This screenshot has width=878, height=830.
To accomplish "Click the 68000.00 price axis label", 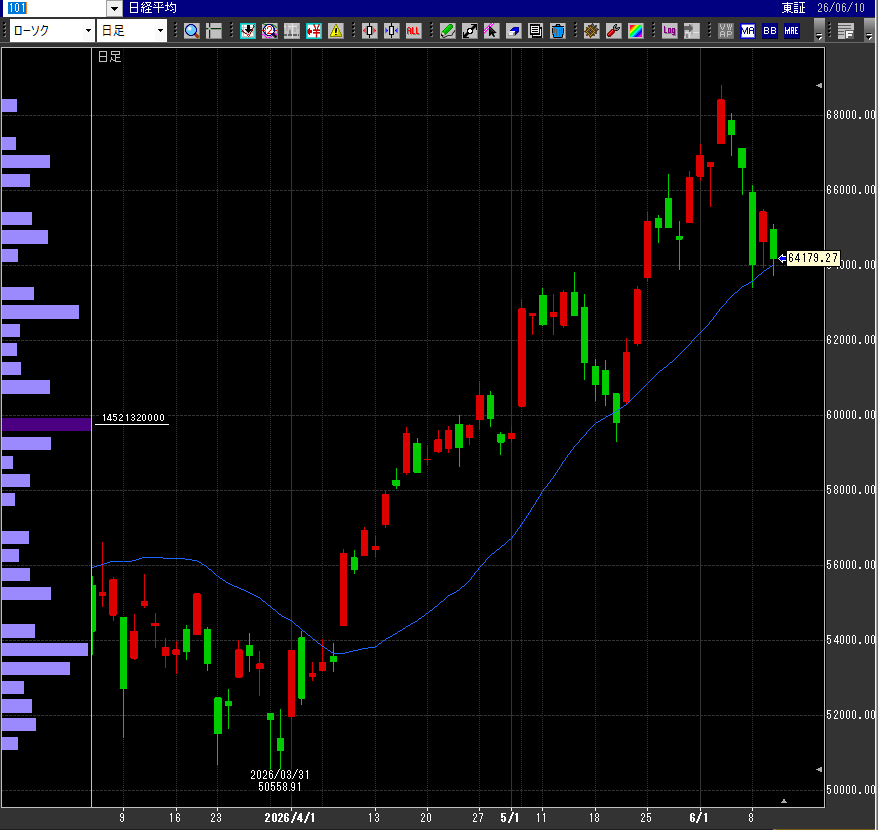I will [x=851, y=115].
